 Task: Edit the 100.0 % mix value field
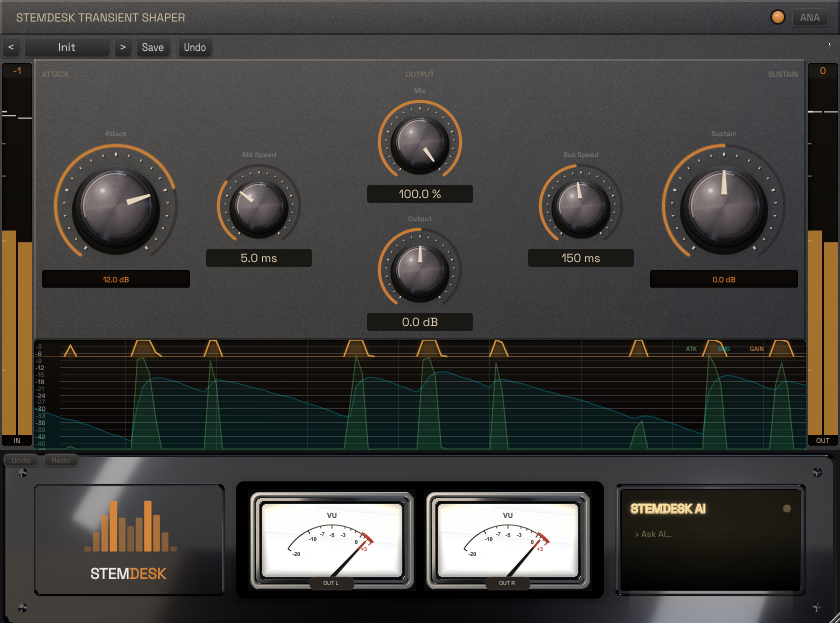[x=420, y=194]
